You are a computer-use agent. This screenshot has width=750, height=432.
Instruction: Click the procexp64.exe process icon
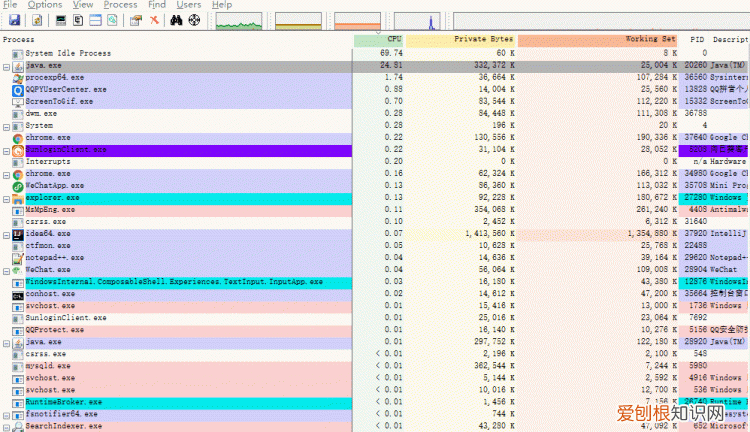click(x=18, y=78)
